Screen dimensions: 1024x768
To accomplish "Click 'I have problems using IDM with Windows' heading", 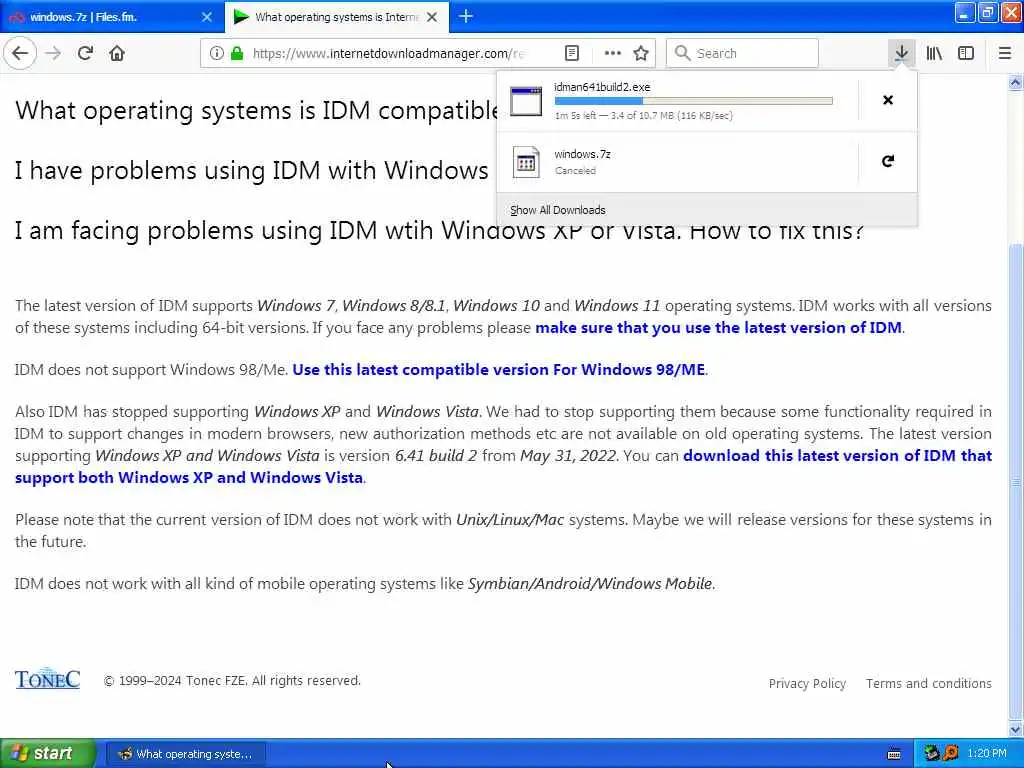I will 251,171.
